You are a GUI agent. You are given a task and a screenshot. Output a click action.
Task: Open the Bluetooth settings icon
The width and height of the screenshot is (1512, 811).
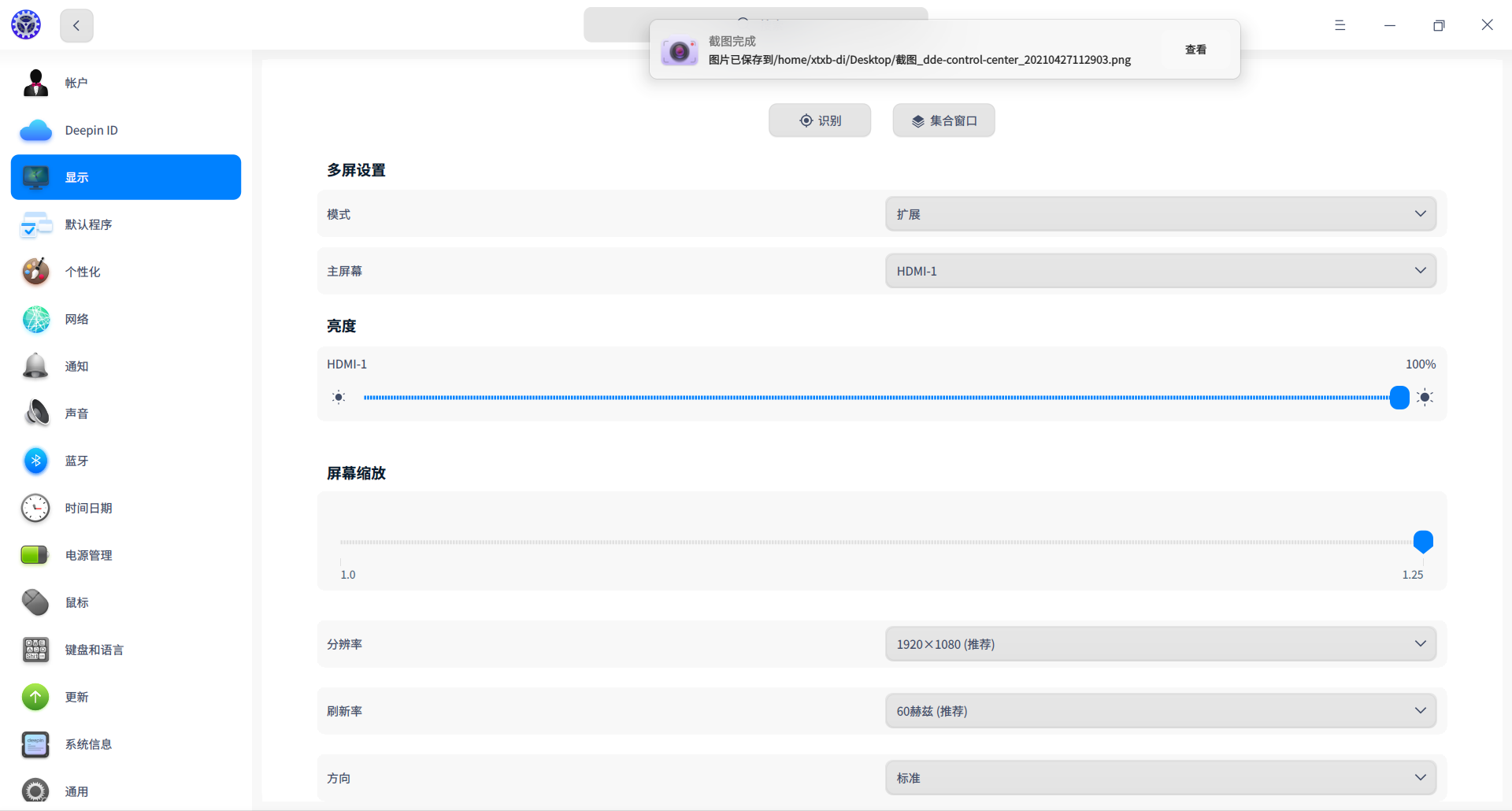coord(36,461)
